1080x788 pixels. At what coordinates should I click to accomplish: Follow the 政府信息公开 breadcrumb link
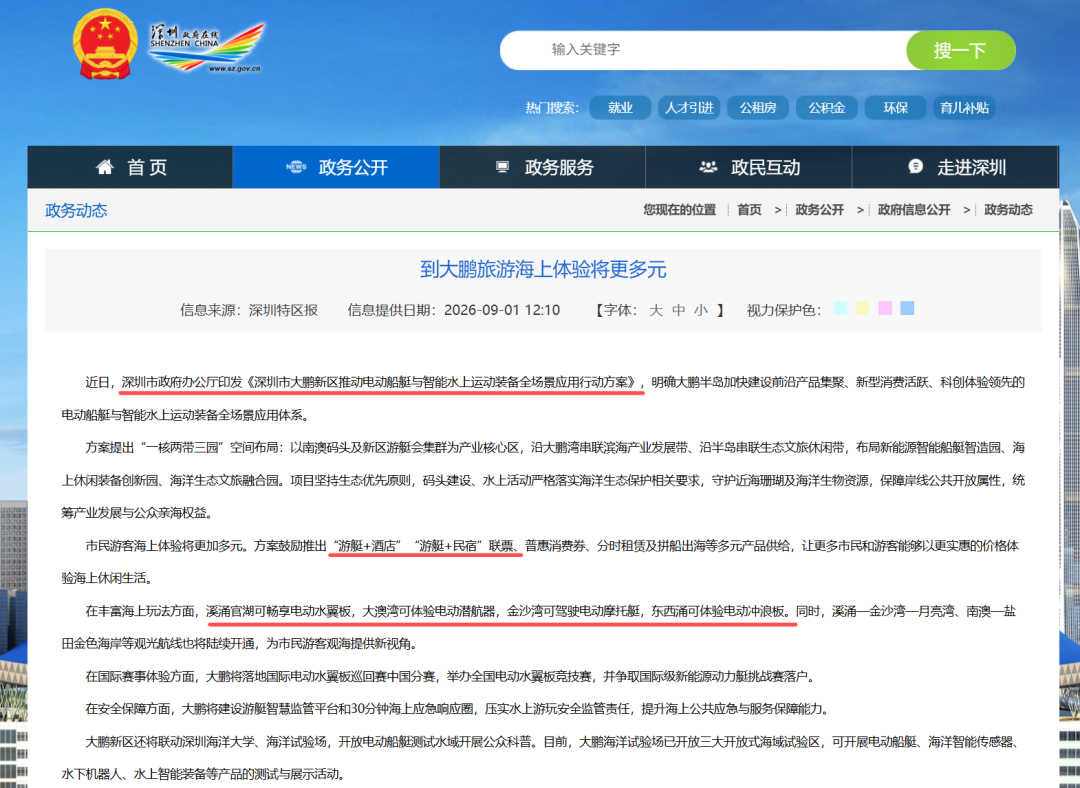(914, 209)
